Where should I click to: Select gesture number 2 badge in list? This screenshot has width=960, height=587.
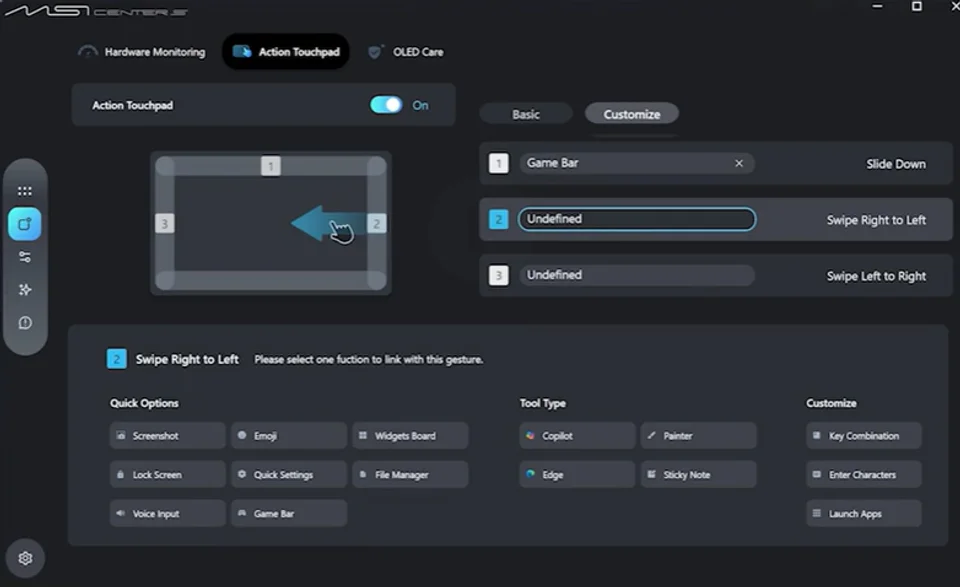(x=498, y=219)
